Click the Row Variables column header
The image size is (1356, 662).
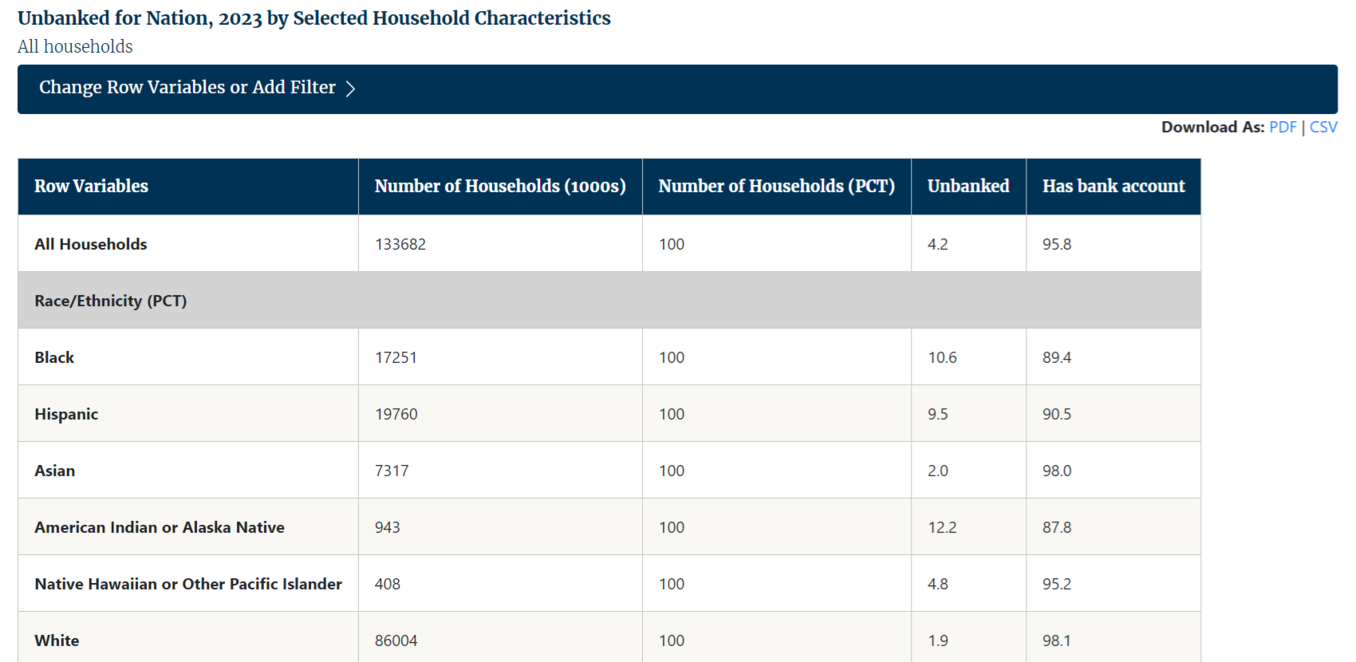tap(91, 186)
